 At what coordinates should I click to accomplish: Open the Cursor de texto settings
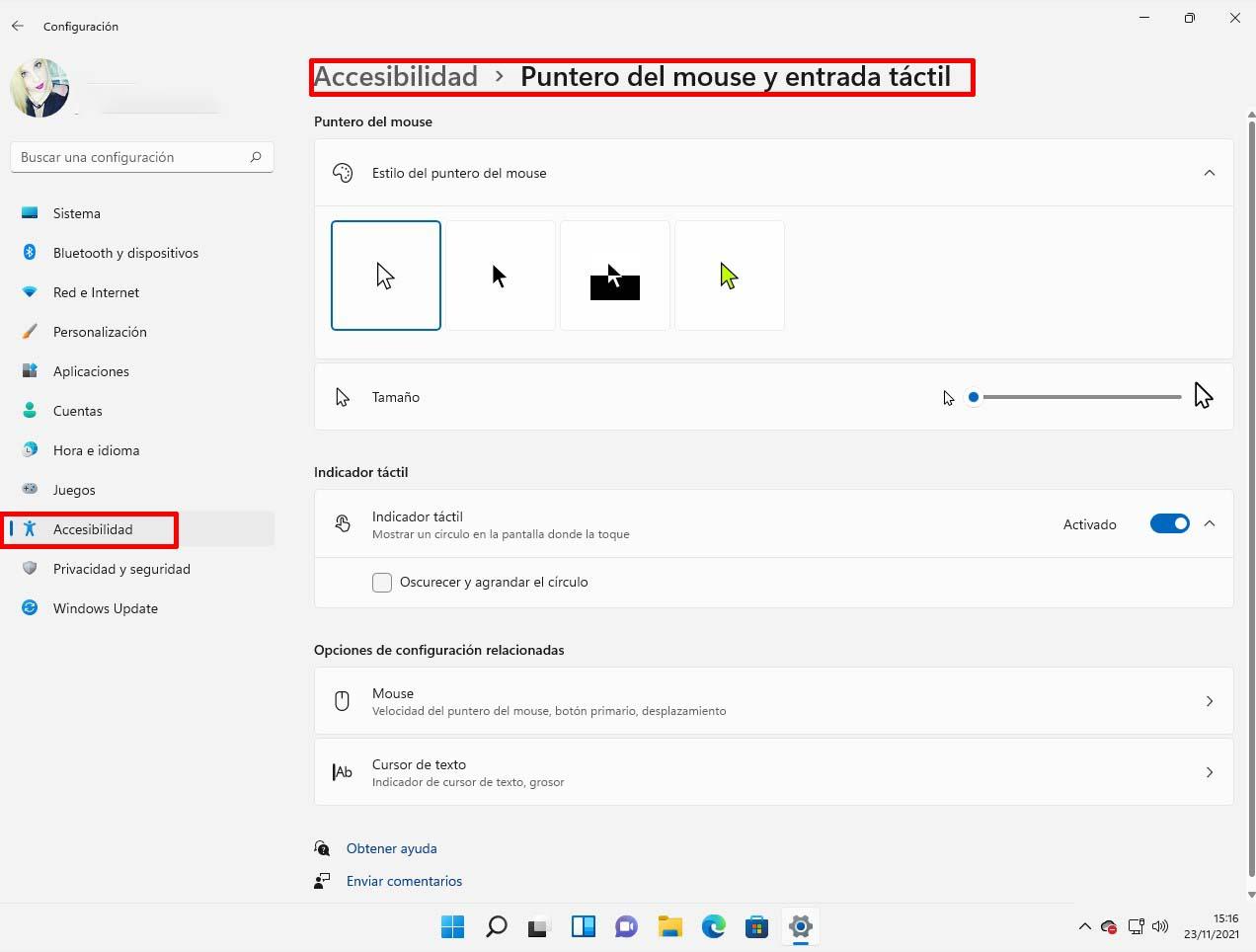(773, 772)
